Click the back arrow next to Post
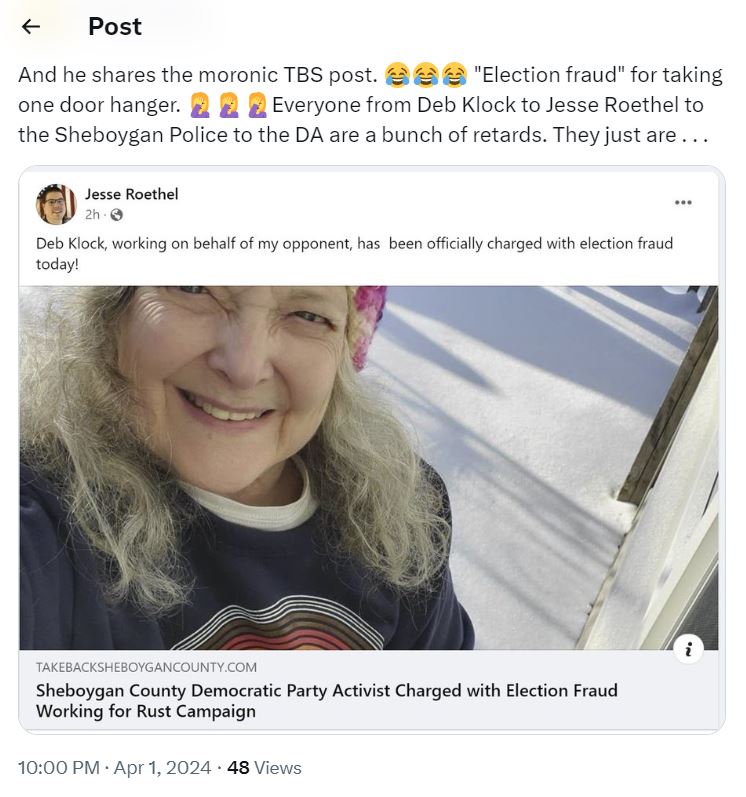This screenshot has width=746, height=797. pyautogui.click(x=31, y=27)
